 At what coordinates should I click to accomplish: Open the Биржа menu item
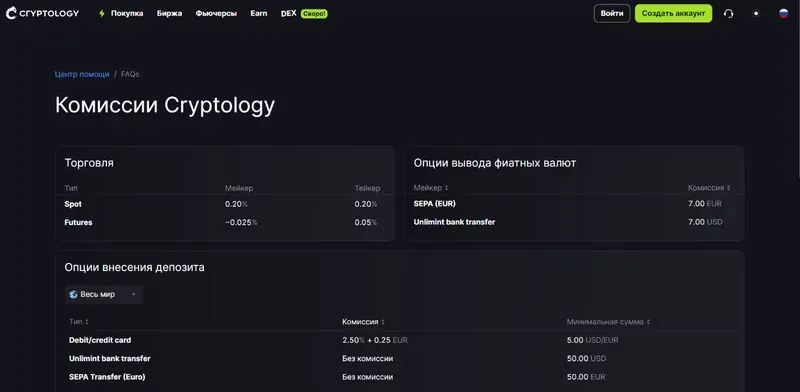click(169, 14)
